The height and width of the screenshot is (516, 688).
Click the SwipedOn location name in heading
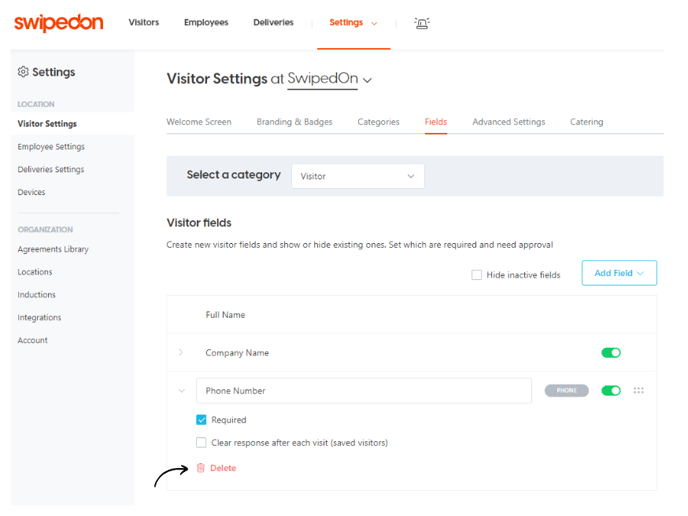pos(322,79)
